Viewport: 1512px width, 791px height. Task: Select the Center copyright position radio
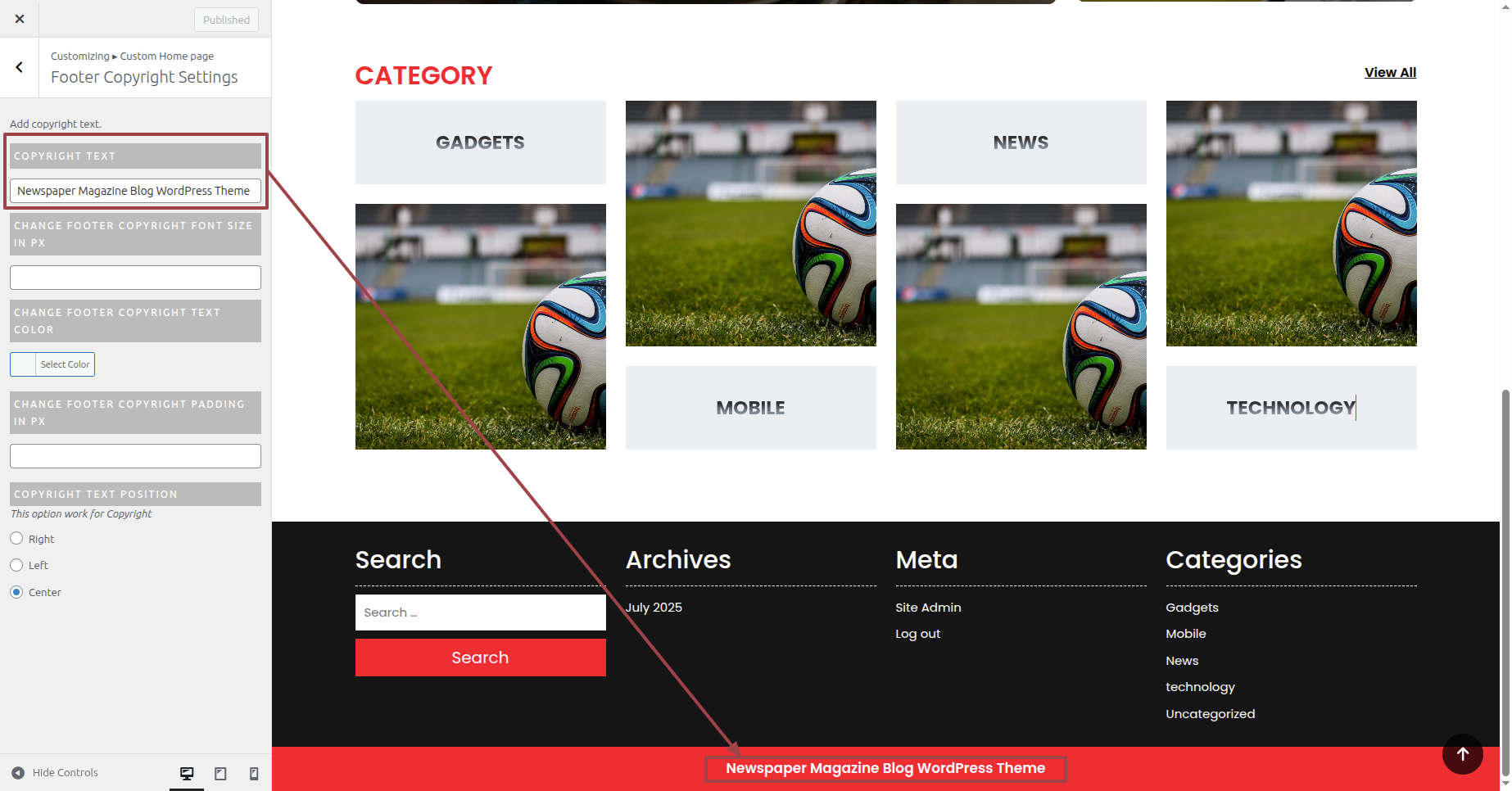[x=16, y=592]
